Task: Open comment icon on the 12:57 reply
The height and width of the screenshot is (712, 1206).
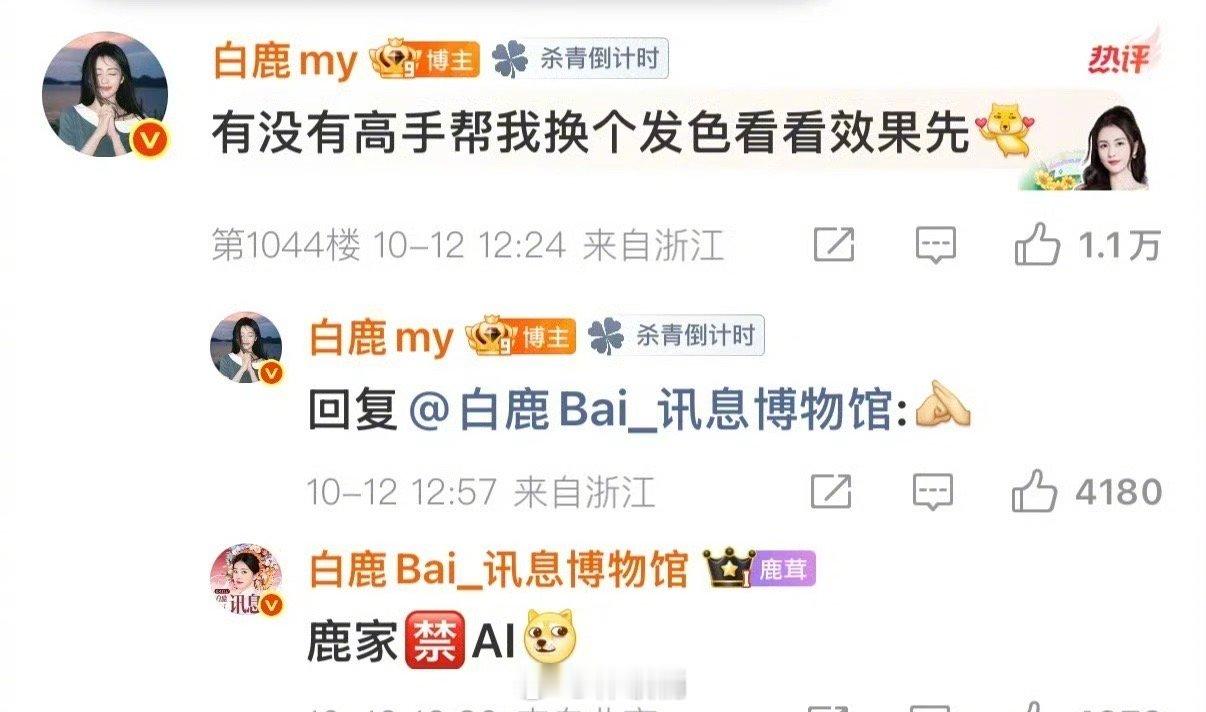Action: tap(932, 491)
